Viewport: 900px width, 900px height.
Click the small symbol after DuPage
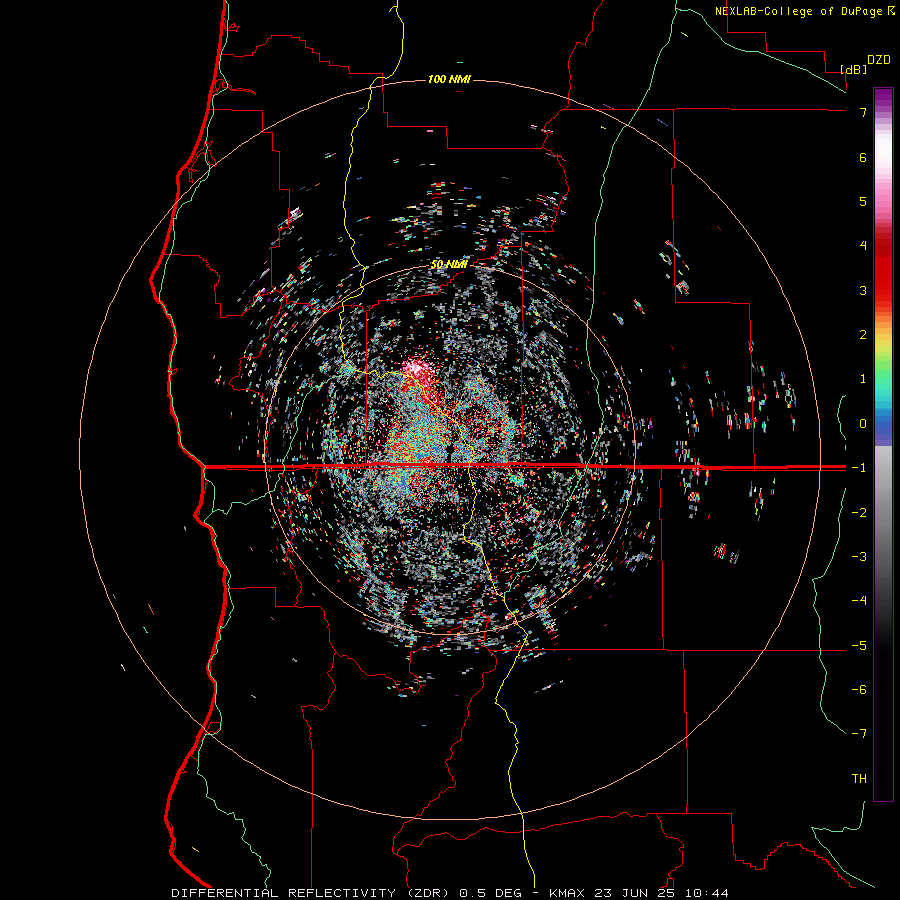890,11
